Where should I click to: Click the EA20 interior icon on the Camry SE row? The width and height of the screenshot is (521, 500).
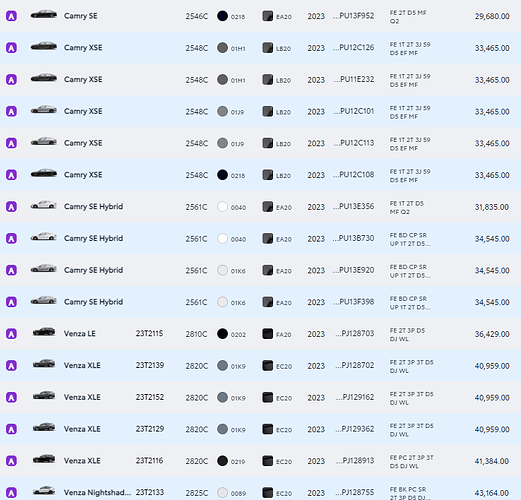tap(267, 16)
